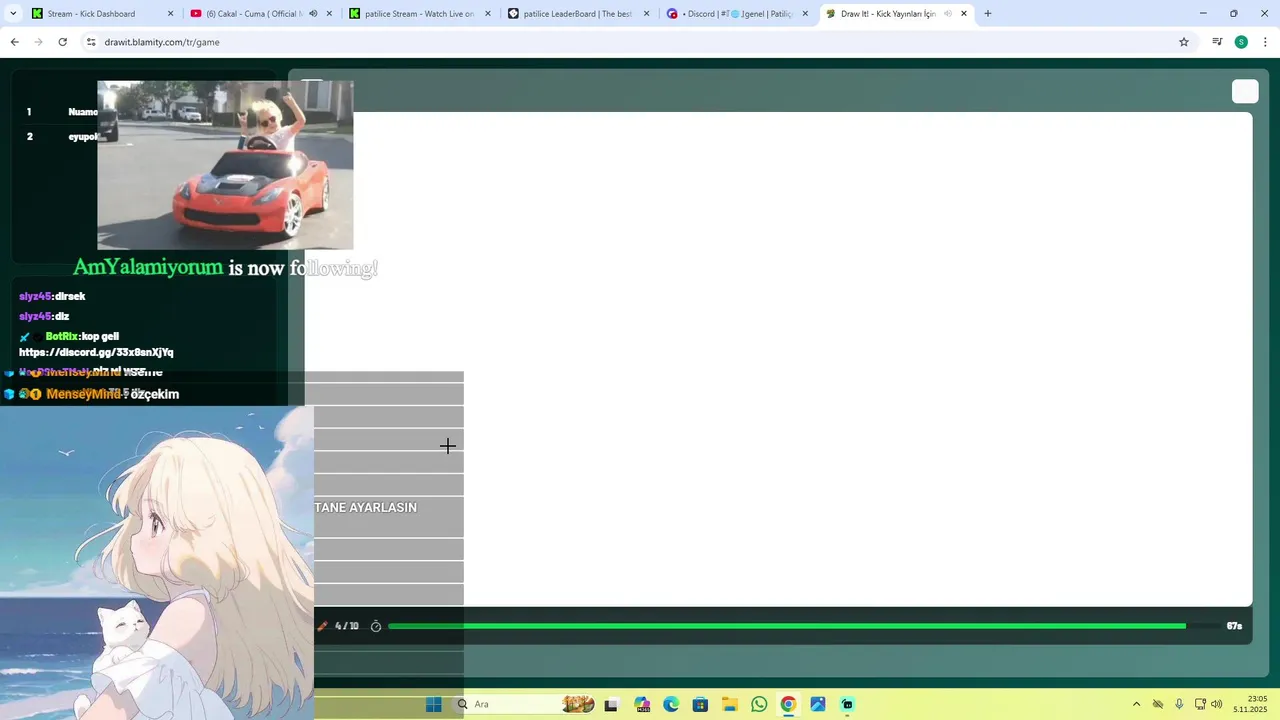Open Task View on the taskbar
The height and width of the screenshot is (720, 1280).
point(611,704)
